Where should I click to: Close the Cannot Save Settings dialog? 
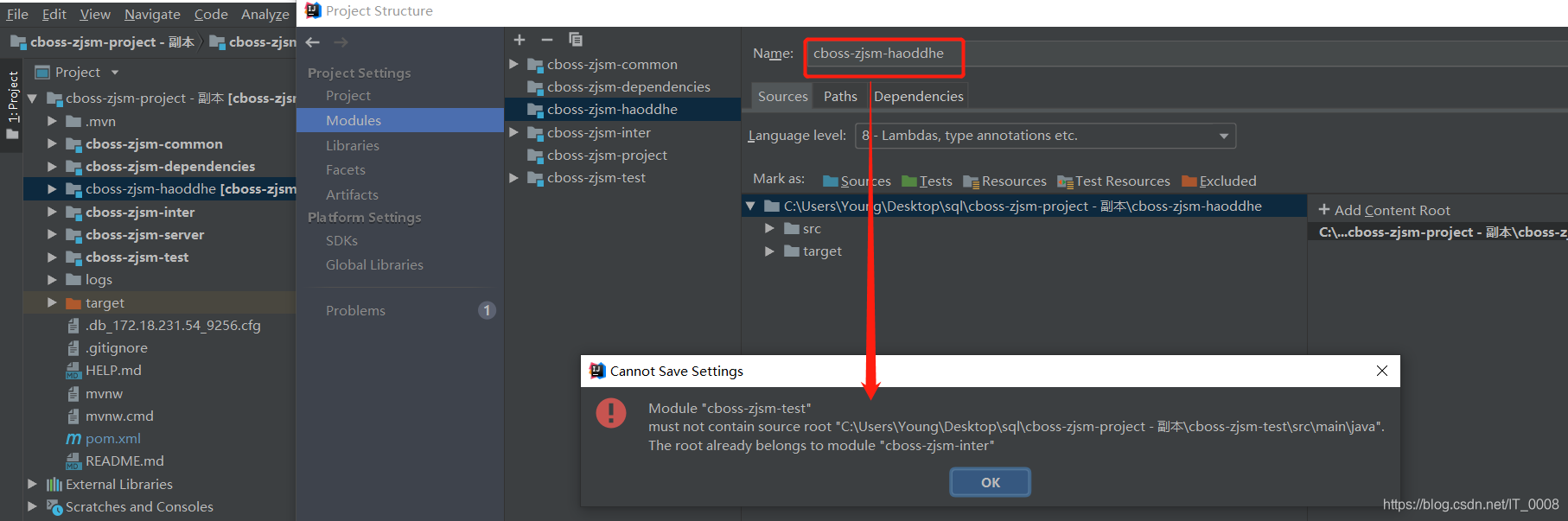coord(1382,371)
